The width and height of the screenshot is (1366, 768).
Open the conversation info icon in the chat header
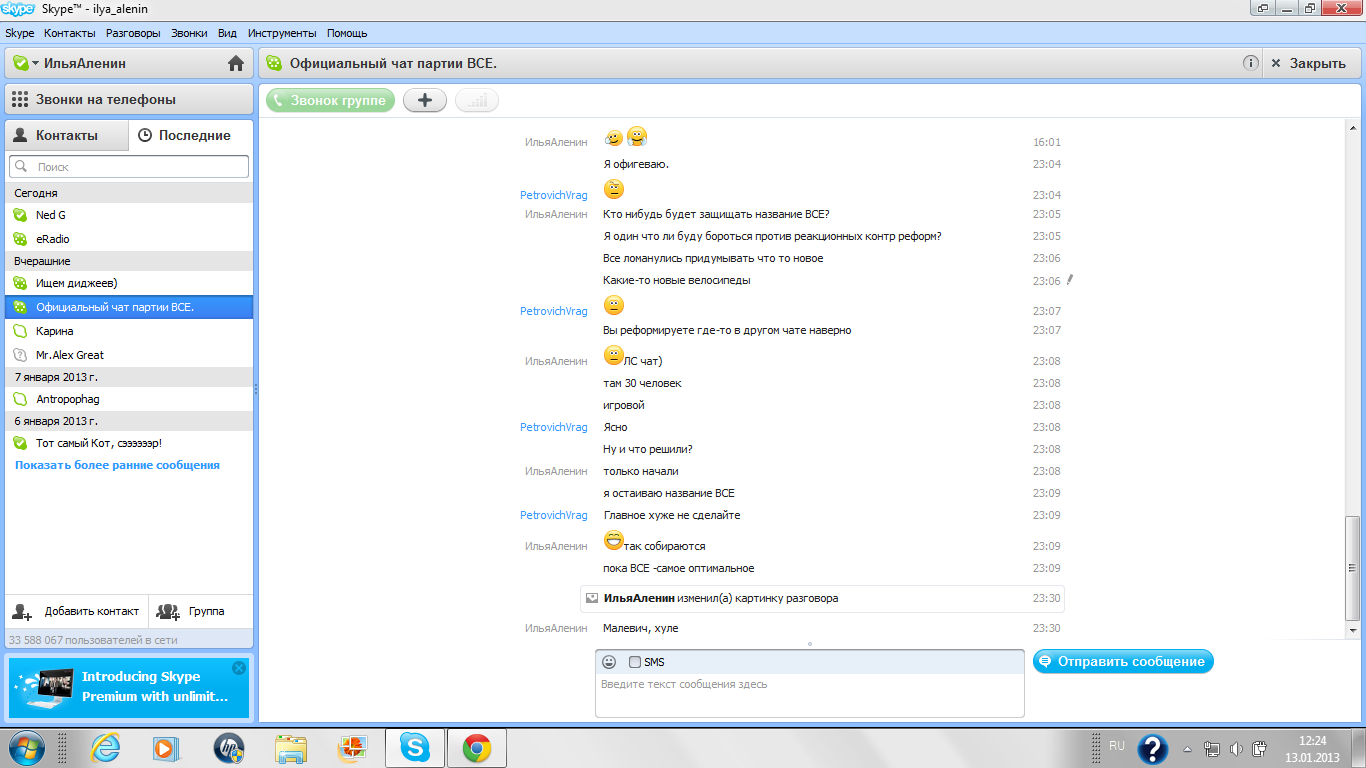(1250, 63)
